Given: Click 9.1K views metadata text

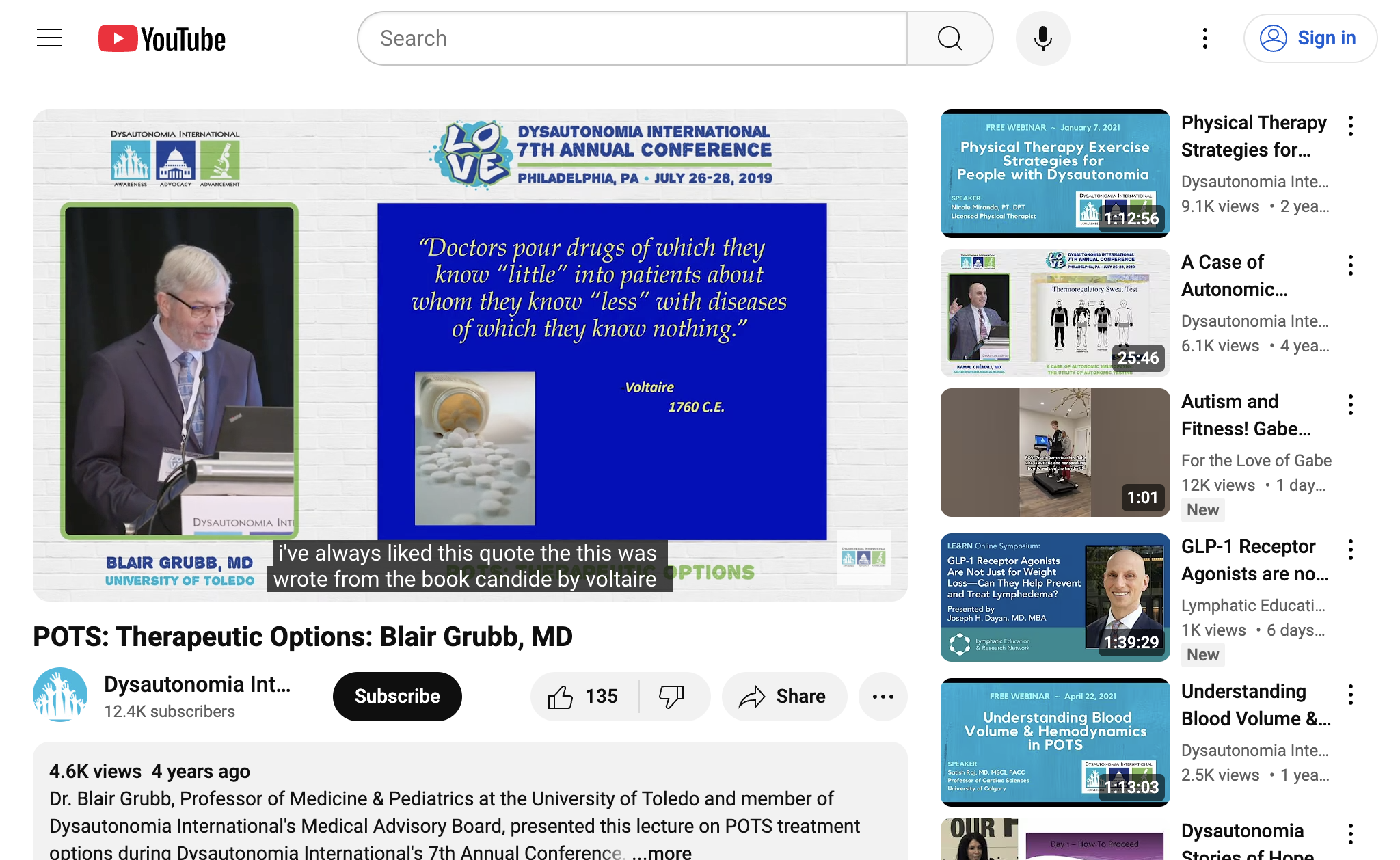Looking at the screenshot, I should click(x=1220, y=206).
